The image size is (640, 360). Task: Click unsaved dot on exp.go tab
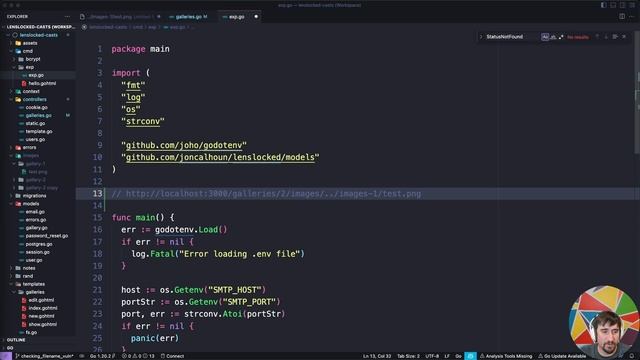coord(256,17)
